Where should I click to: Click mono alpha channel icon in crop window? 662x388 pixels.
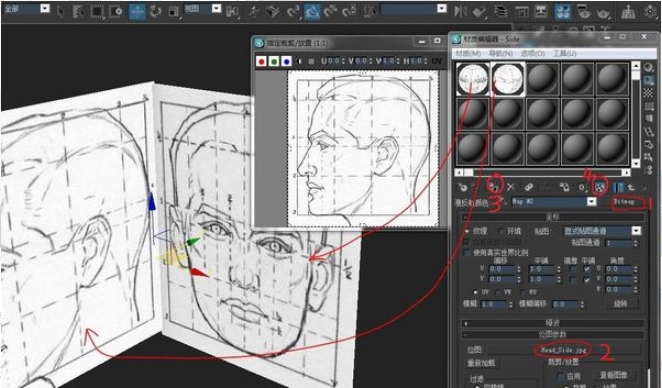(299, 62)
